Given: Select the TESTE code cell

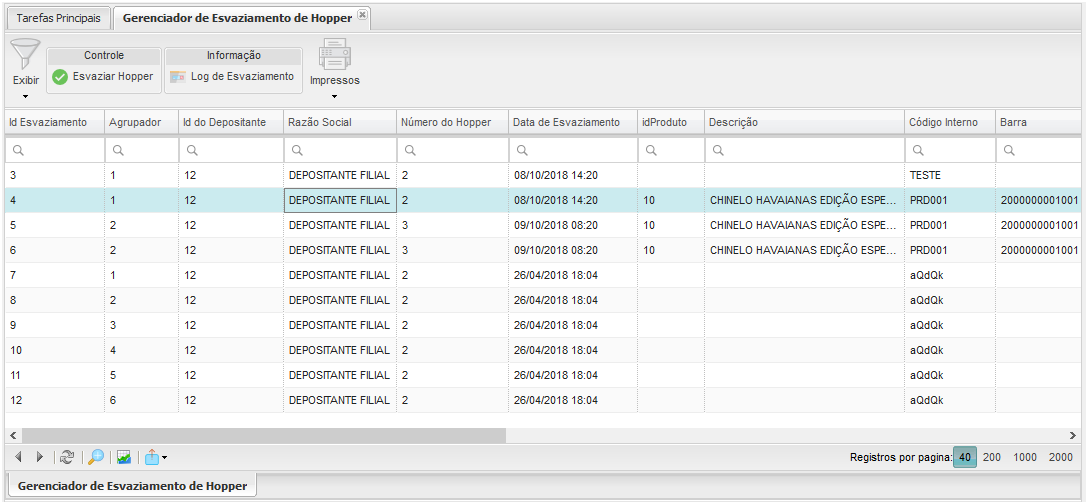Looking at the screenshot, I should (950, 175).
